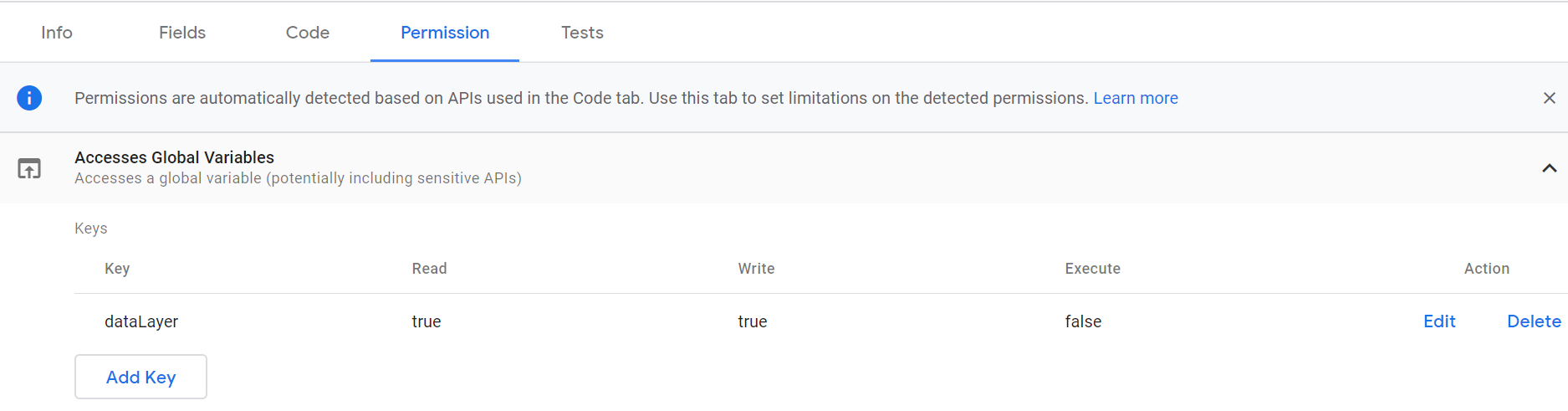
Task: Switch to the Info tab
Action: [x=57, y=33]
